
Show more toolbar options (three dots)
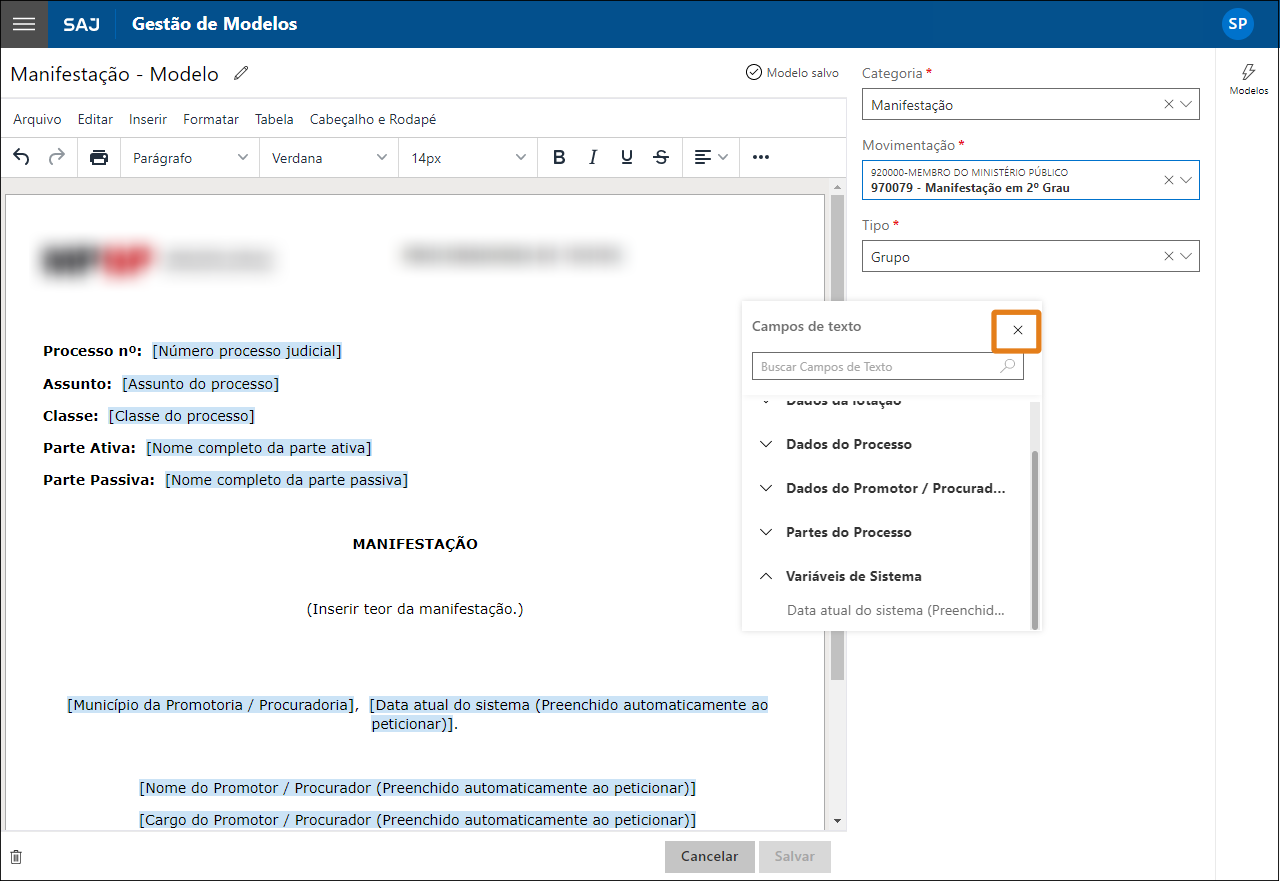[x=761, y=157]
